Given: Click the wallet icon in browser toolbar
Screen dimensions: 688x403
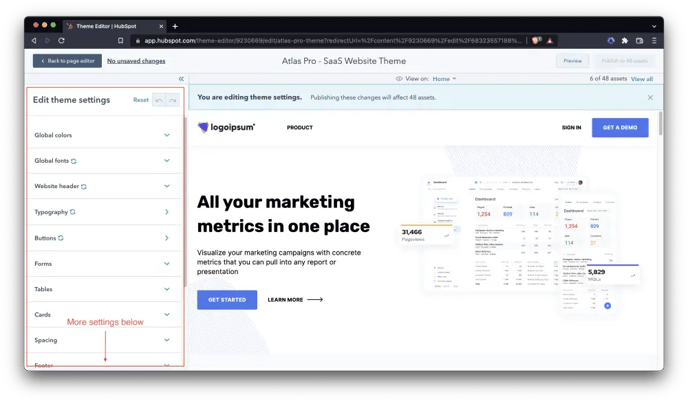Looking at the screenshot, I should [x=640, y=40].
